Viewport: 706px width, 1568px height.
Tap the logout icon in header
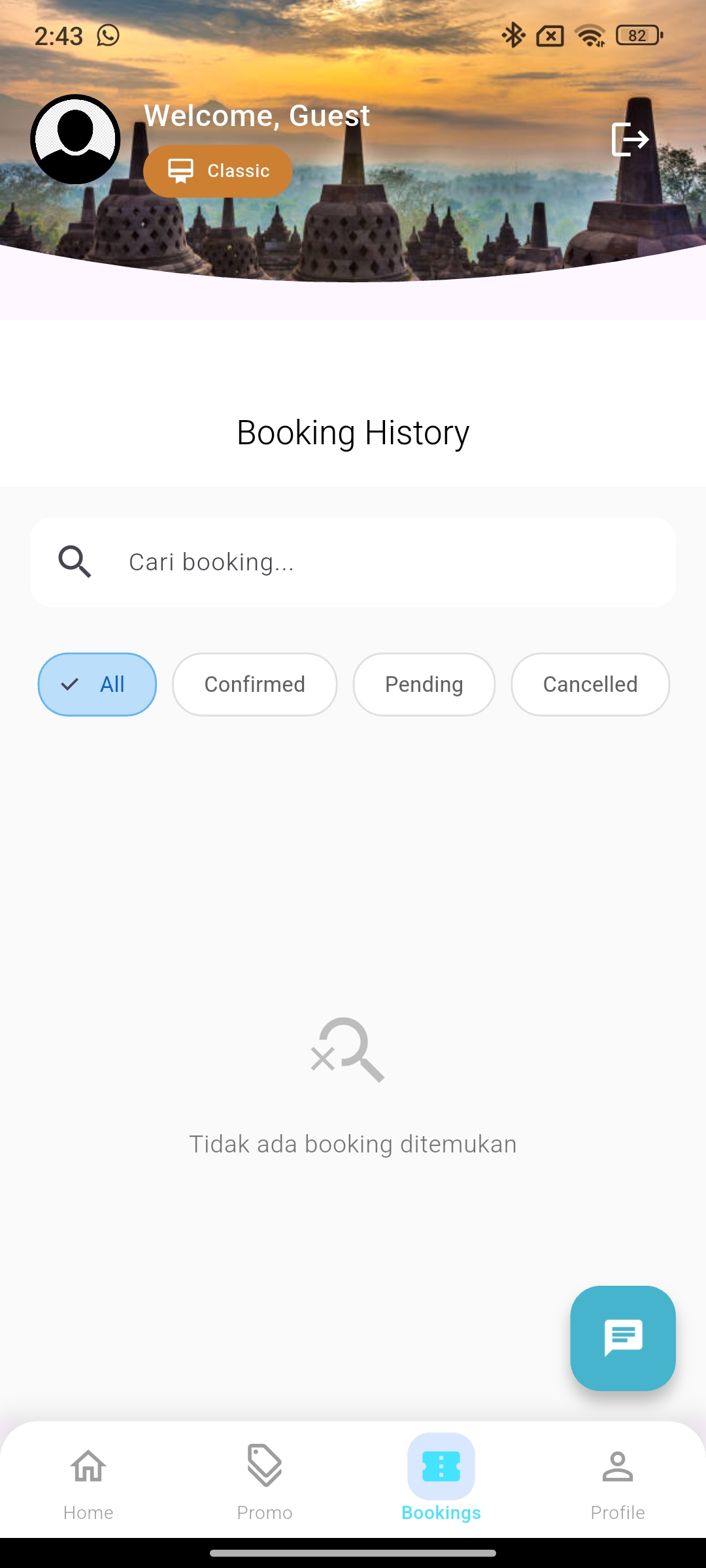click(630, 139)
